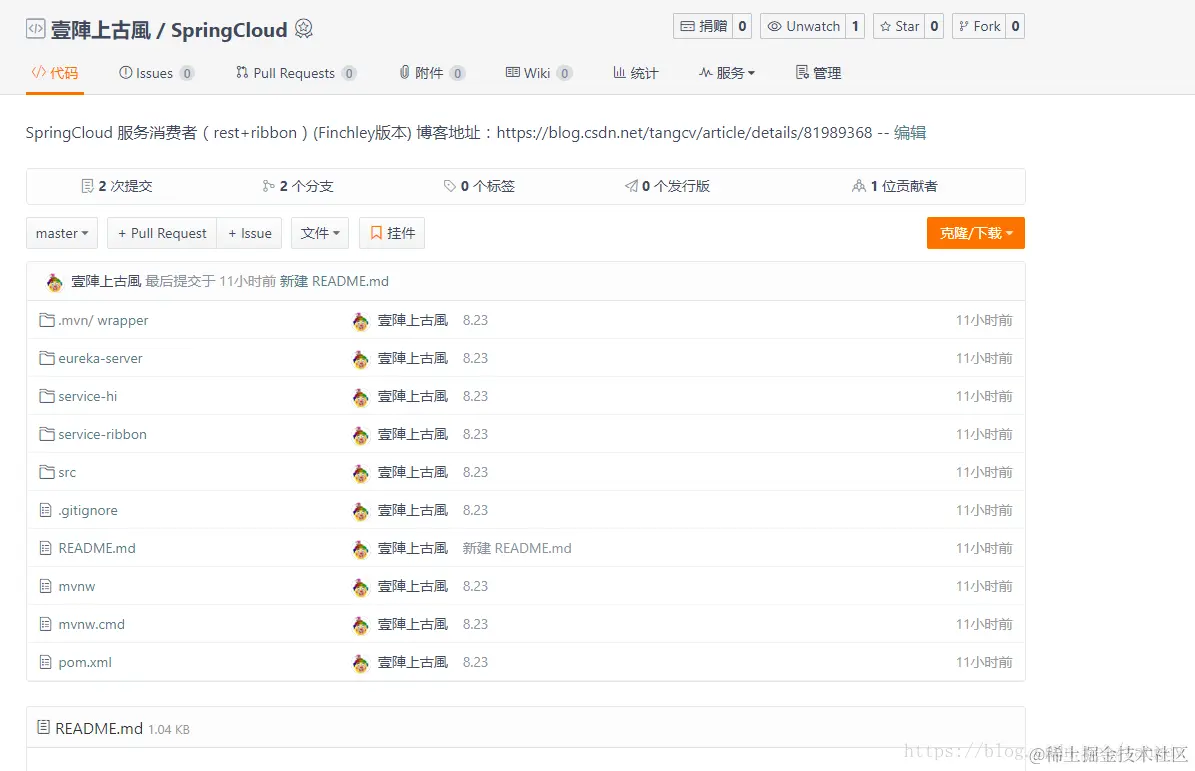Click the avatar in the .mvn/wrapper row

(360, 322)
